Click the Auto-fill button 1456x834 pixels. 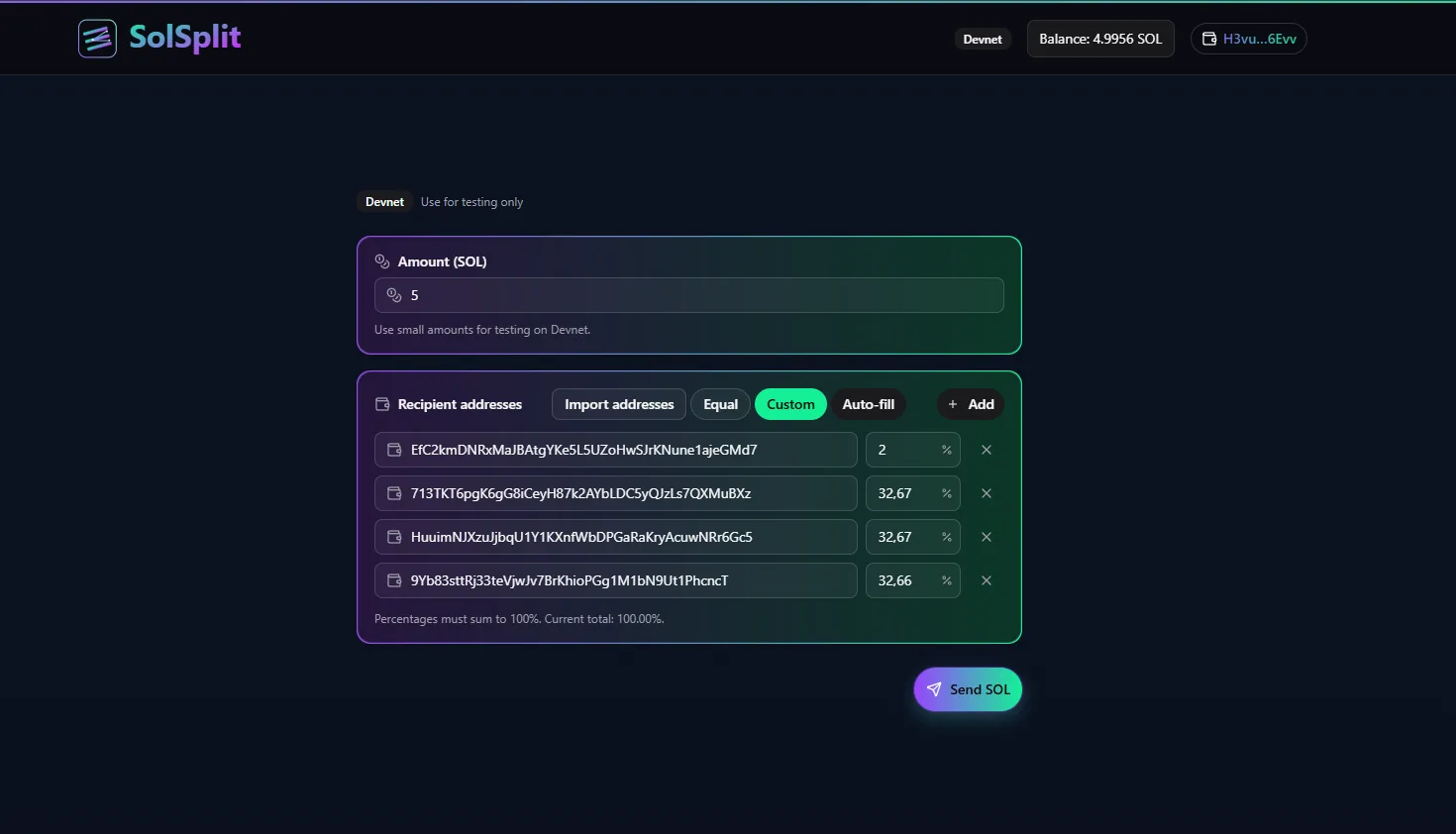868,404
